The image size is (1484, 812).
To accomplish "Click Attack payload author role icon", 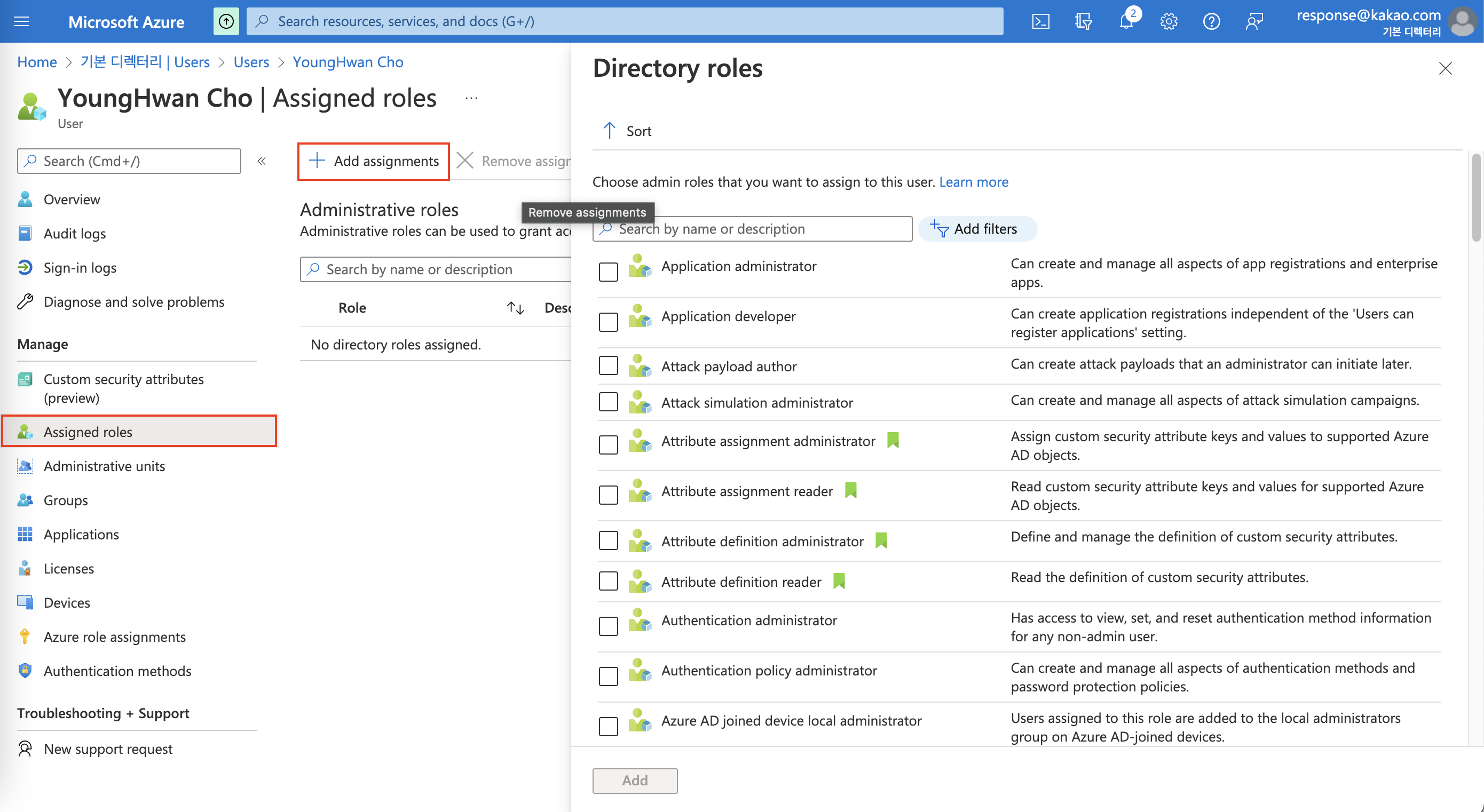I will (x=640, y=367).
